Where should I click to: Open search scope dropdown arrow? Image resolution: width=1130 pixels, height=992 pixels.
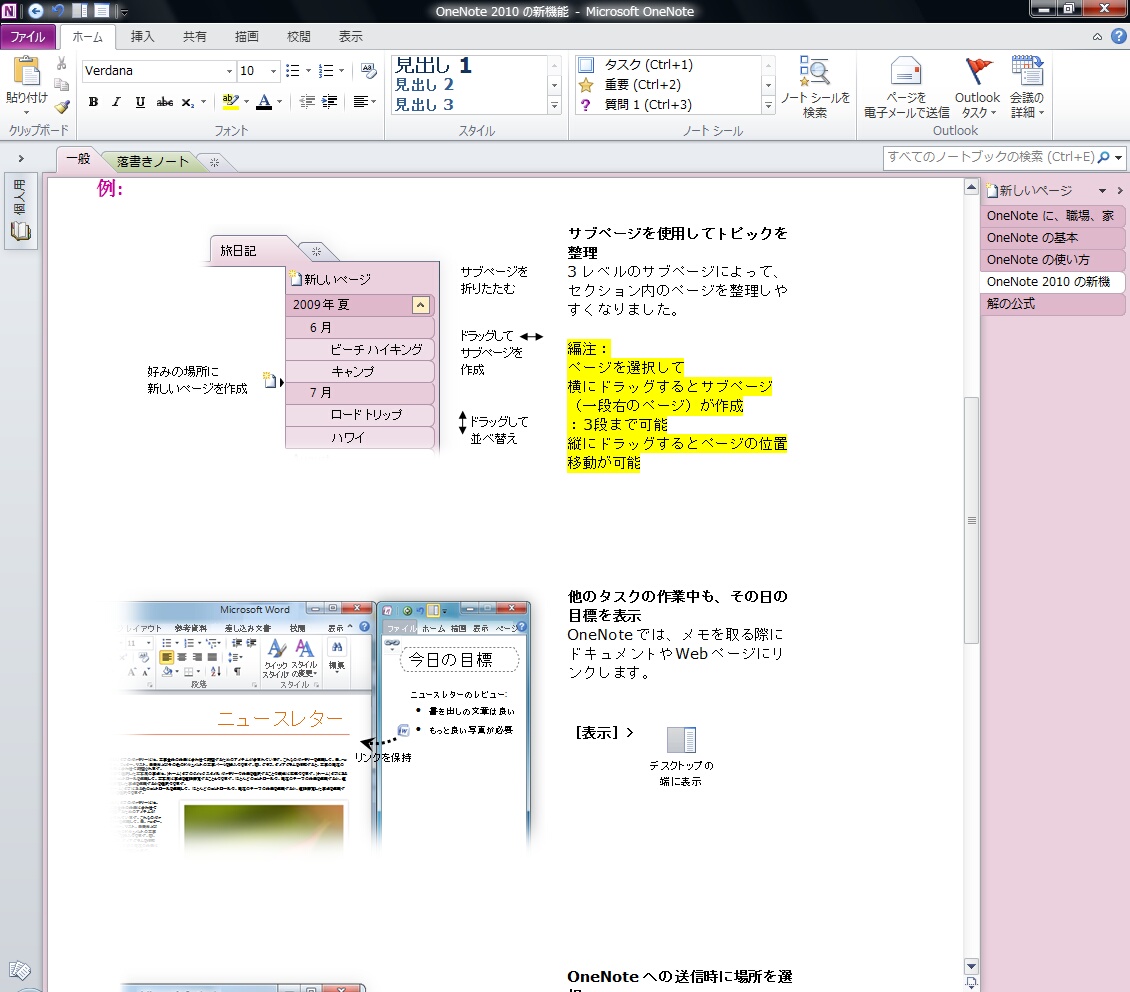click(1118, 157)
